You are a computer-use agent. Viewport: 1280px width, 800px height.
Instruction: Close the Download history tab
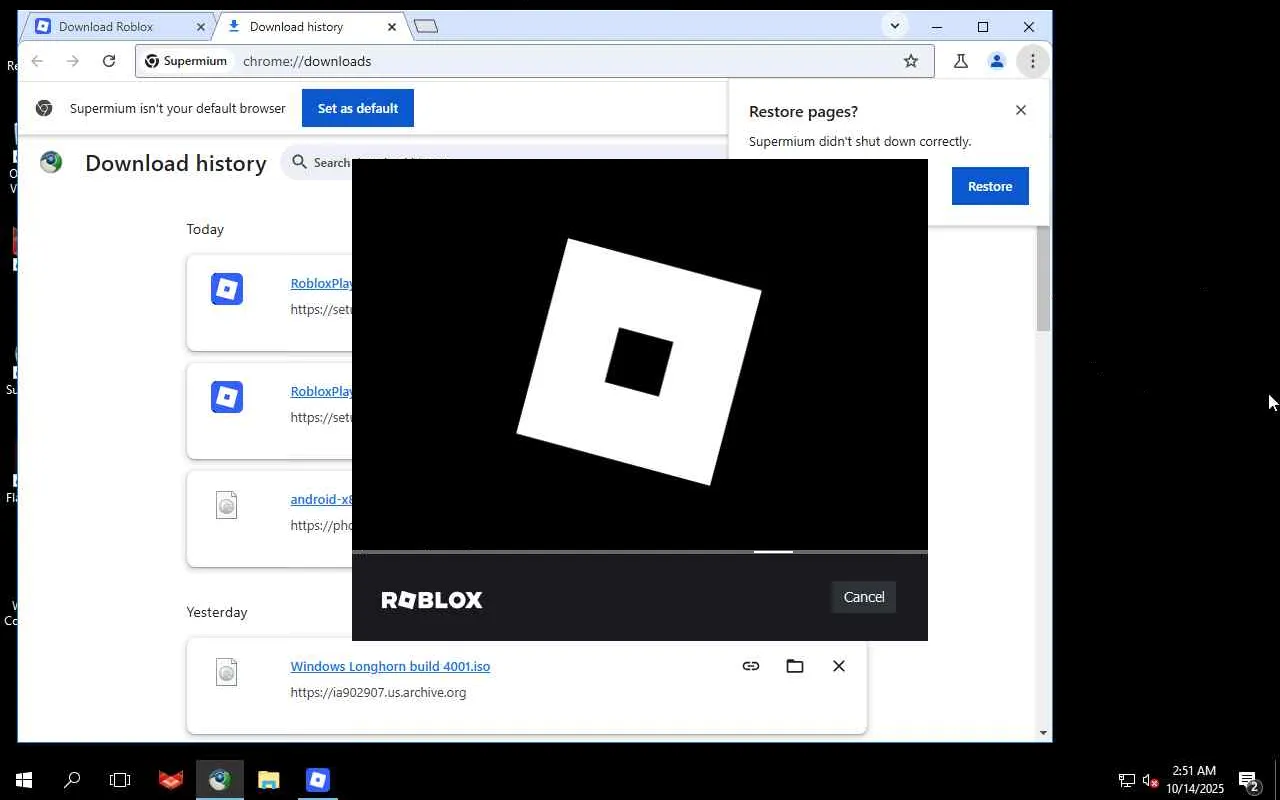click(x=392, y=27)
